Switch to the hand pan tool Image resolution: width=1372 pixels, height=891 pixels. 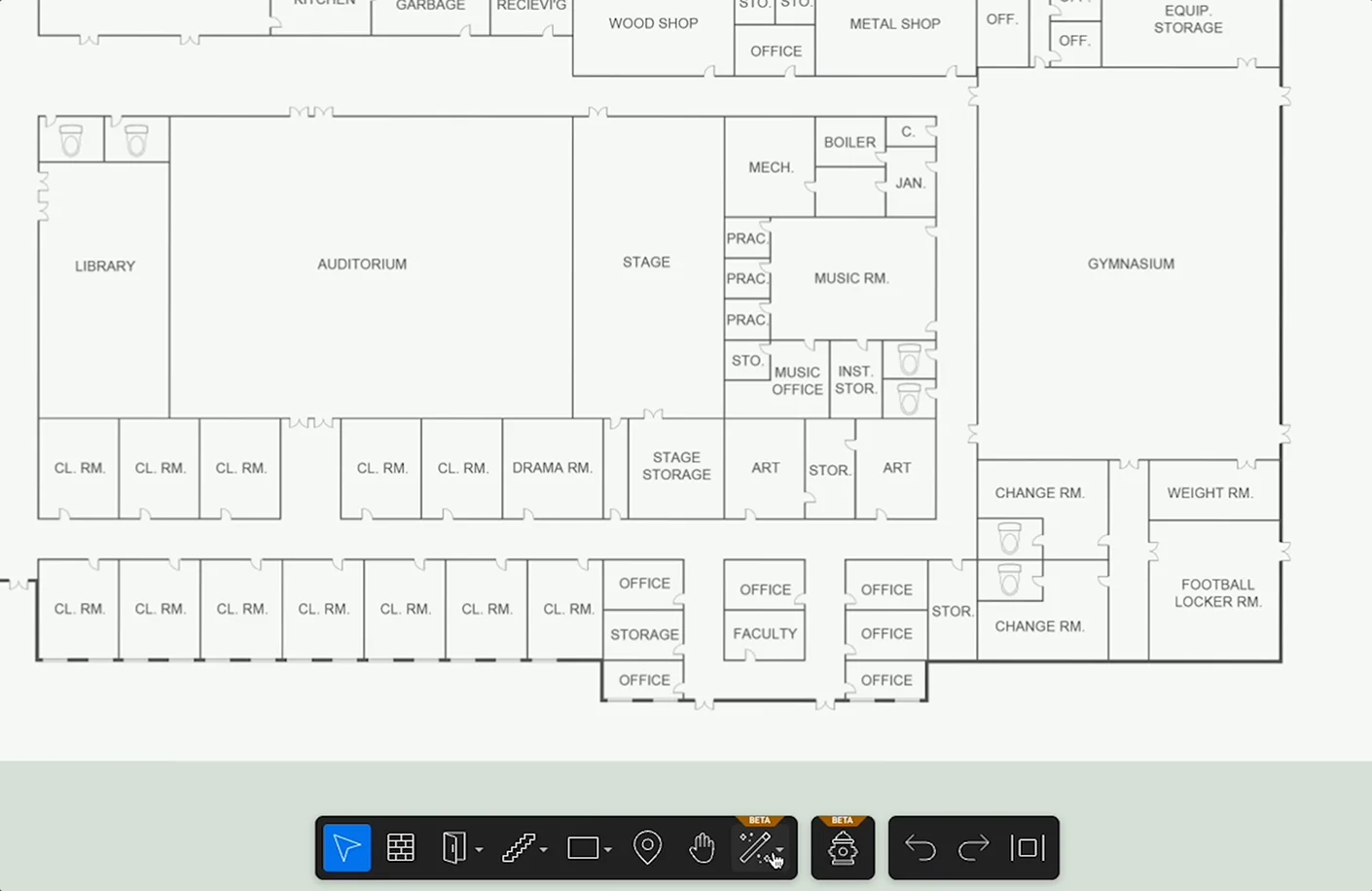702,848
